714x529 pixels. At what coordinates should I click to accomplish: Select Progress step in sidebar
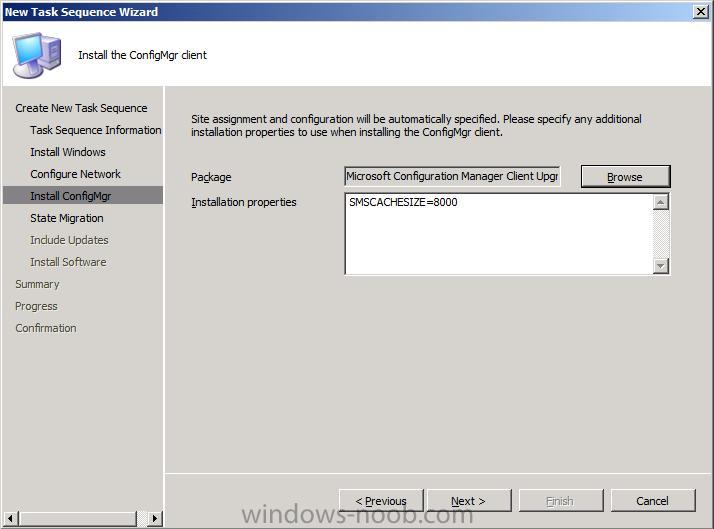point(36,306)
